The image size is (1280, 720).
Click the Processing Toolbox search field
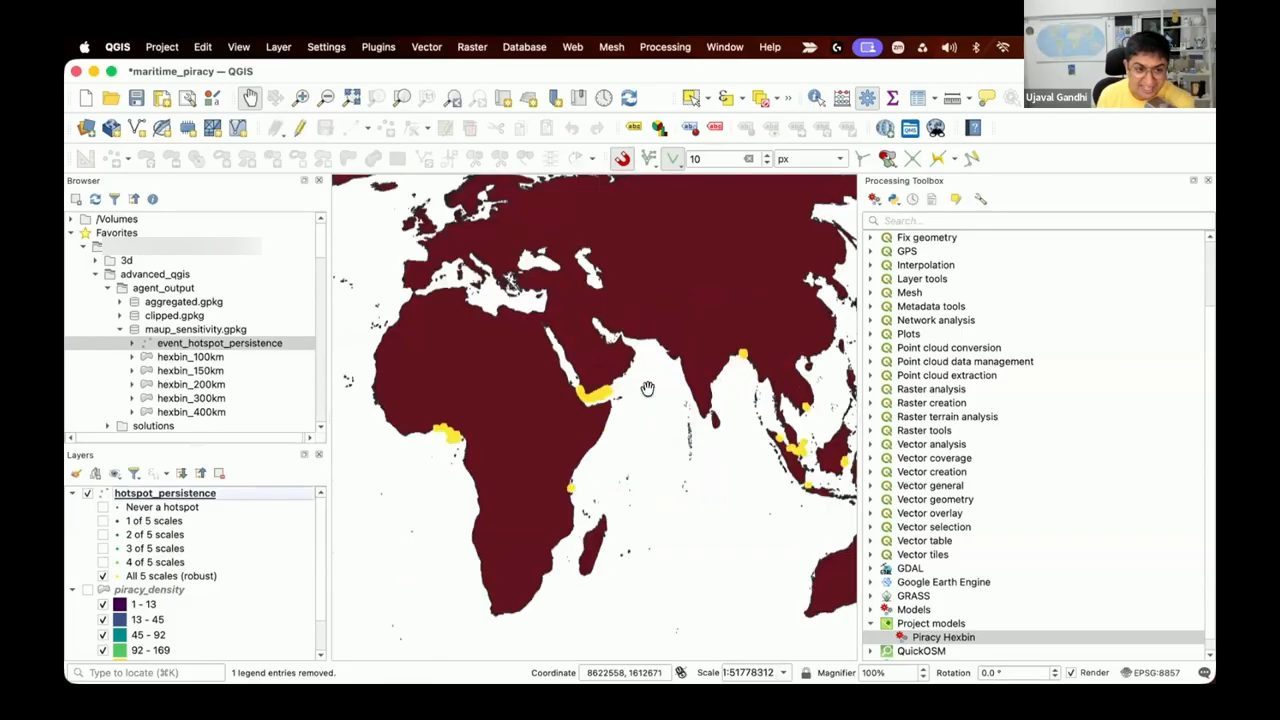coord(1040,221)
